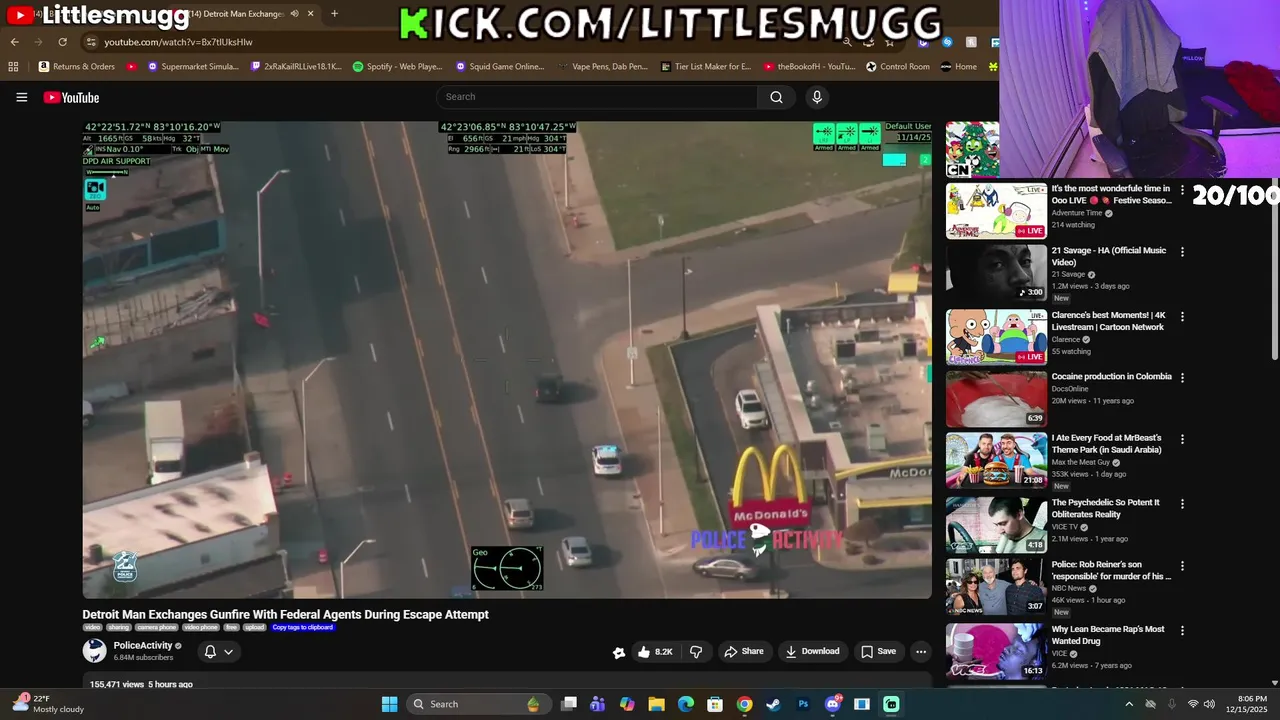Click the Windows taskbar Search box

(x=477, y=704)
